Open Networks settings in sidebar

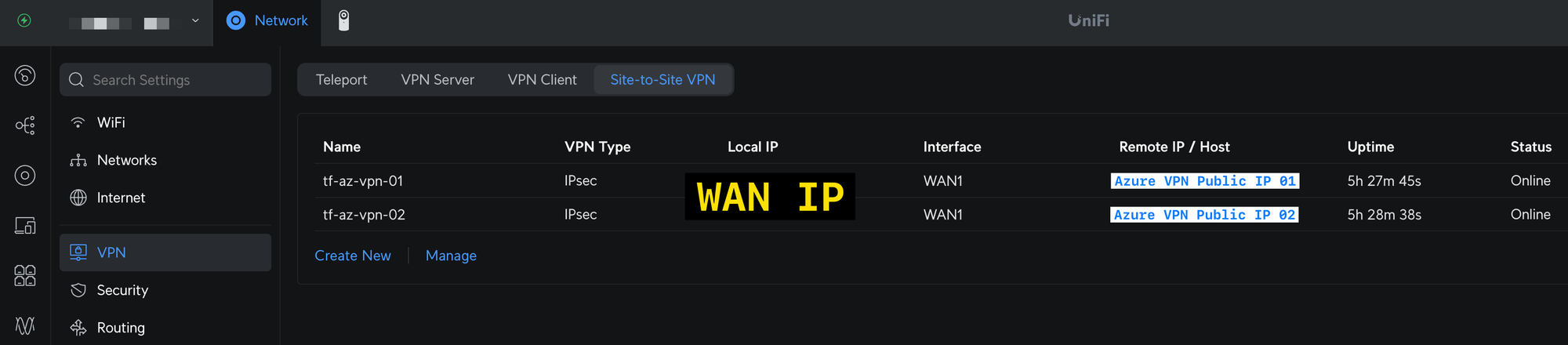pyautogui.click(x=165, y=160)
